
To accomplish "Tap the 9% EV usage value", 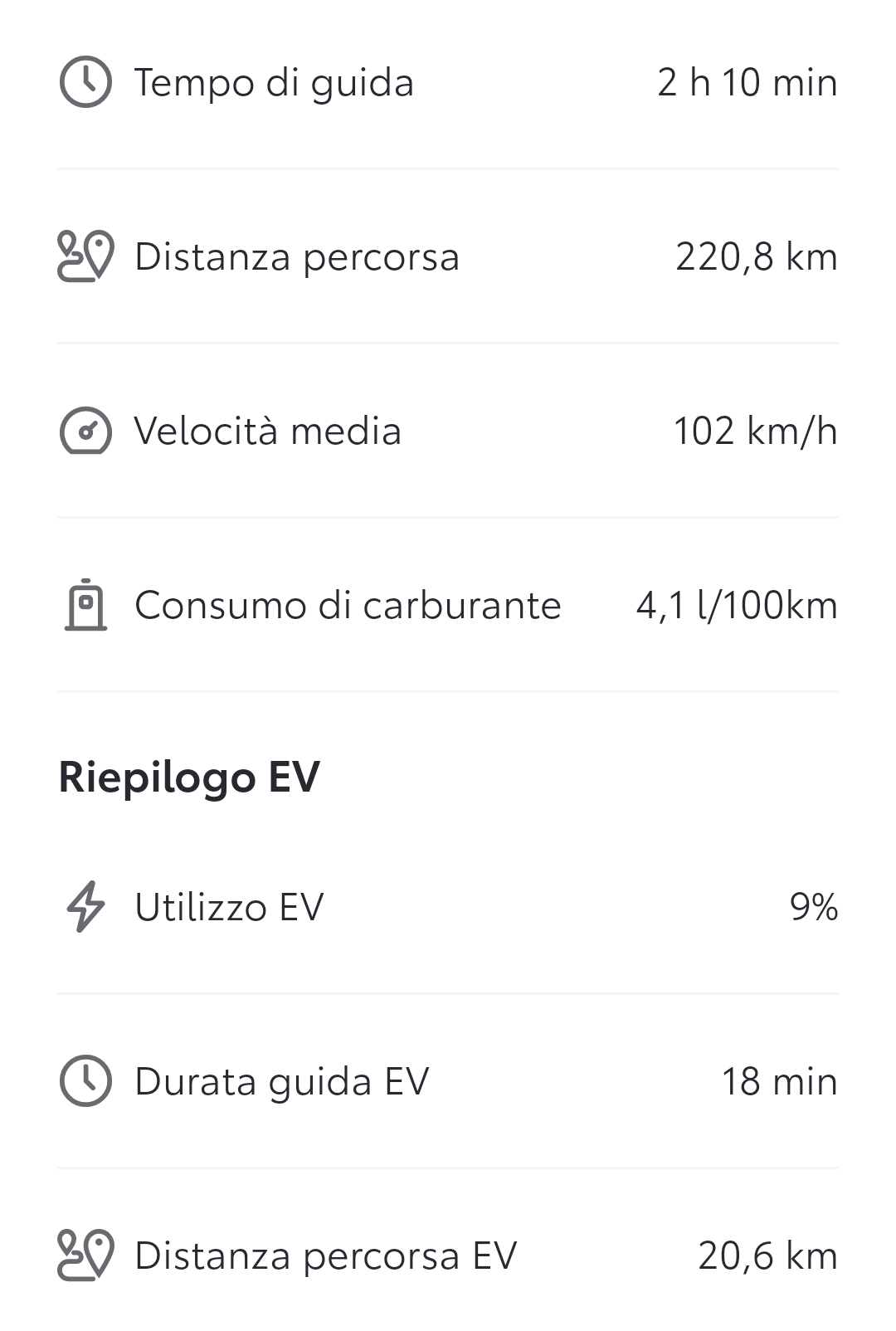I will pyautogui.click(x=814, y=908).
